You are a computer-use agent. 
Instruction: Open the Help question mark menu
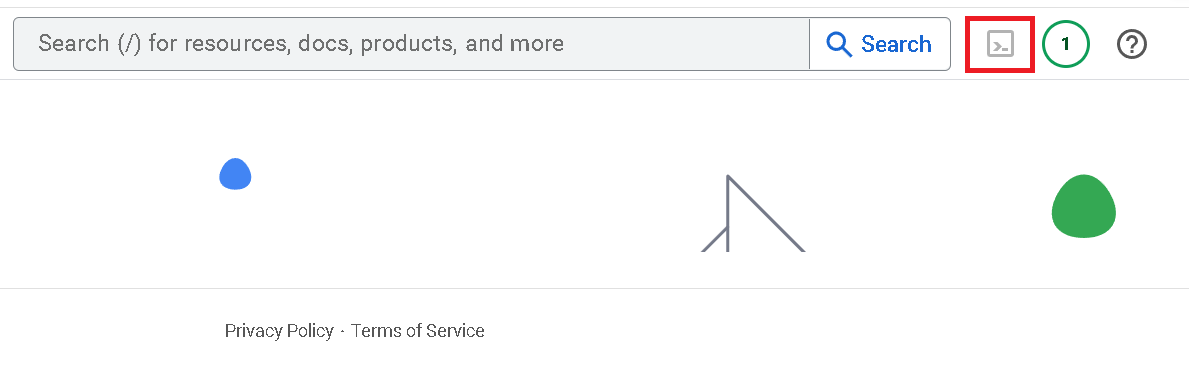click(1131, 45)
